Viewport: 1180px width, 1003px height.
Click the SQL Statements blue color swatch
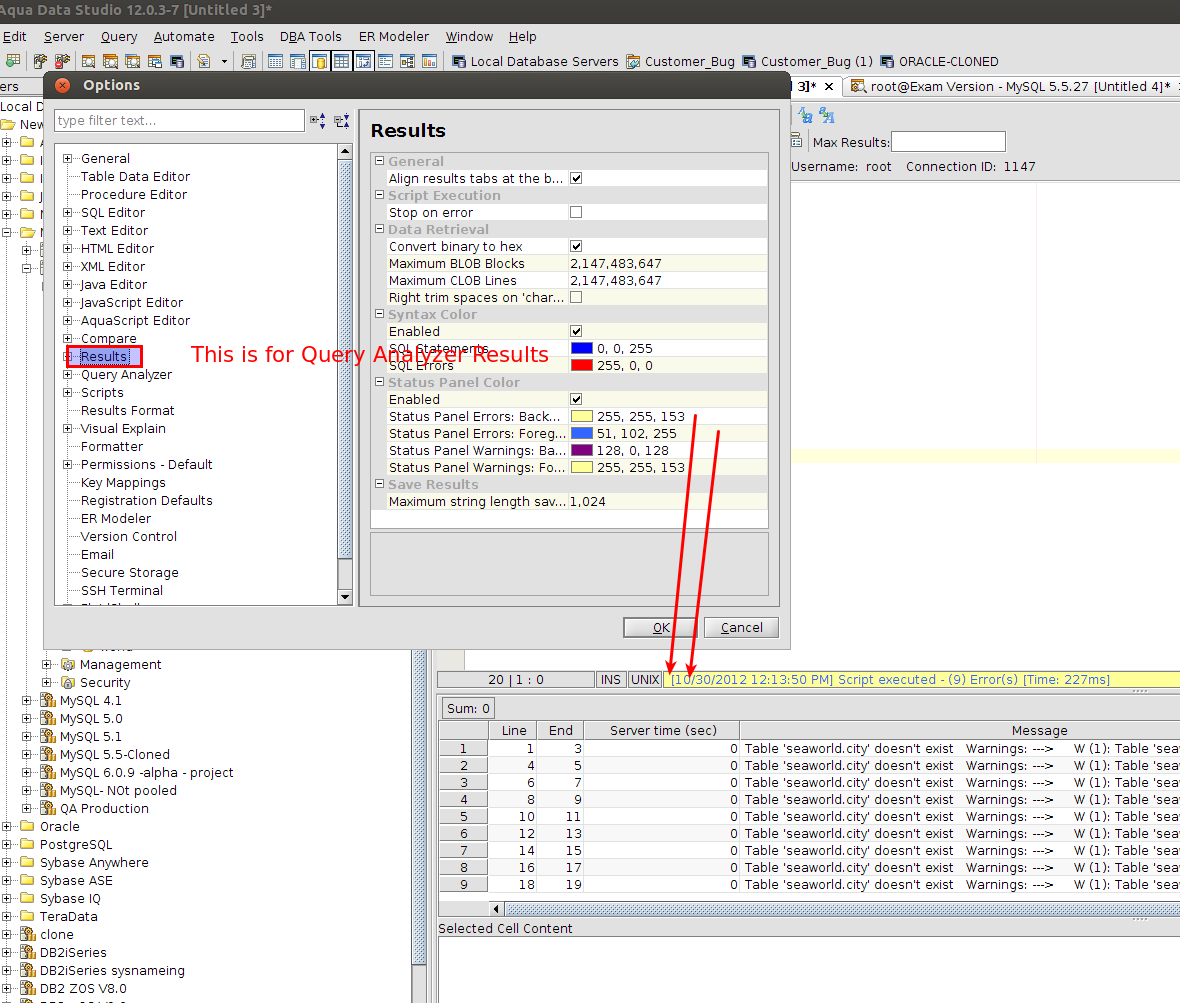pyautogui.click(x=582, y=348)
